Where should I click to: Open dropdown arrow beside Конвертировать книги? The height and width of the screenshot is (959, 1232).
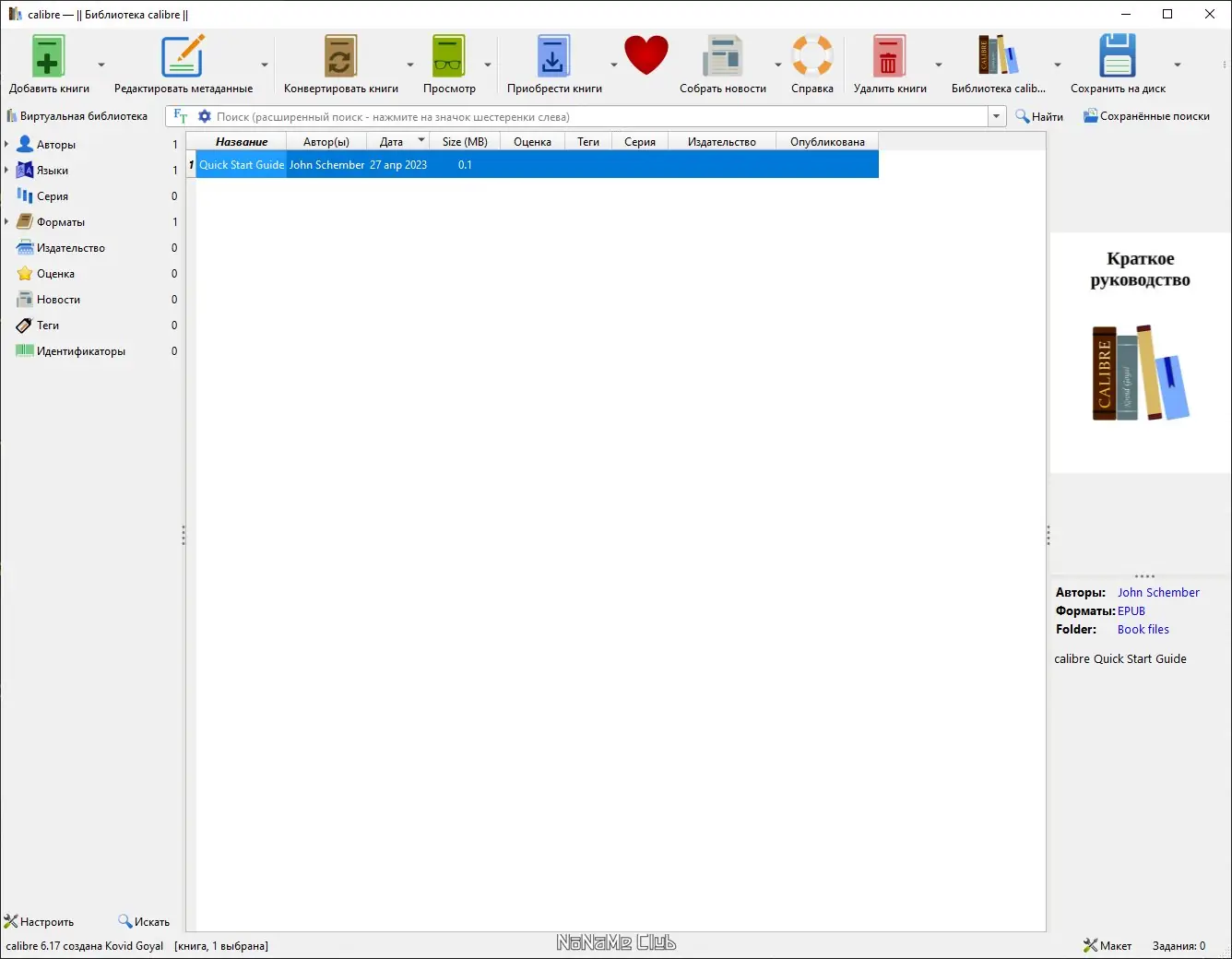click(410, 65)
